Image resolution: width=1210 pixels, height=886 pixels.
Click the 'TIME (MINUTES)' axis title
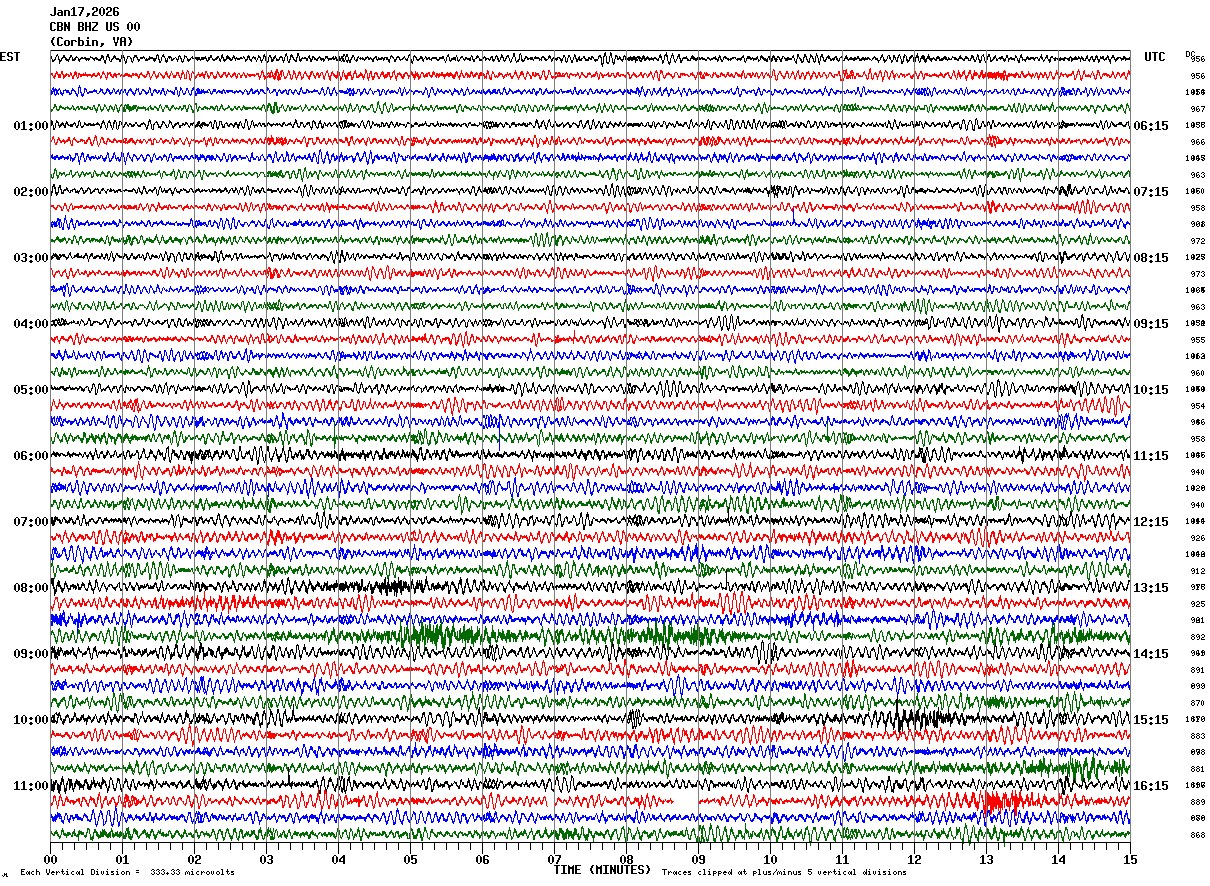tap(602, 870)
